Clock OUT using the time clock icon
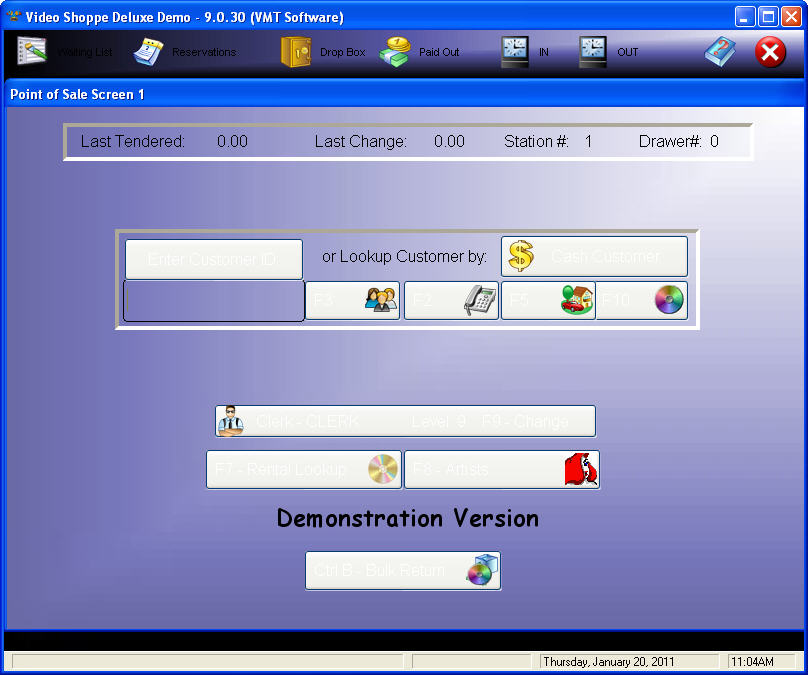Viewport: 808px width, 675px height. pos(593,51)
